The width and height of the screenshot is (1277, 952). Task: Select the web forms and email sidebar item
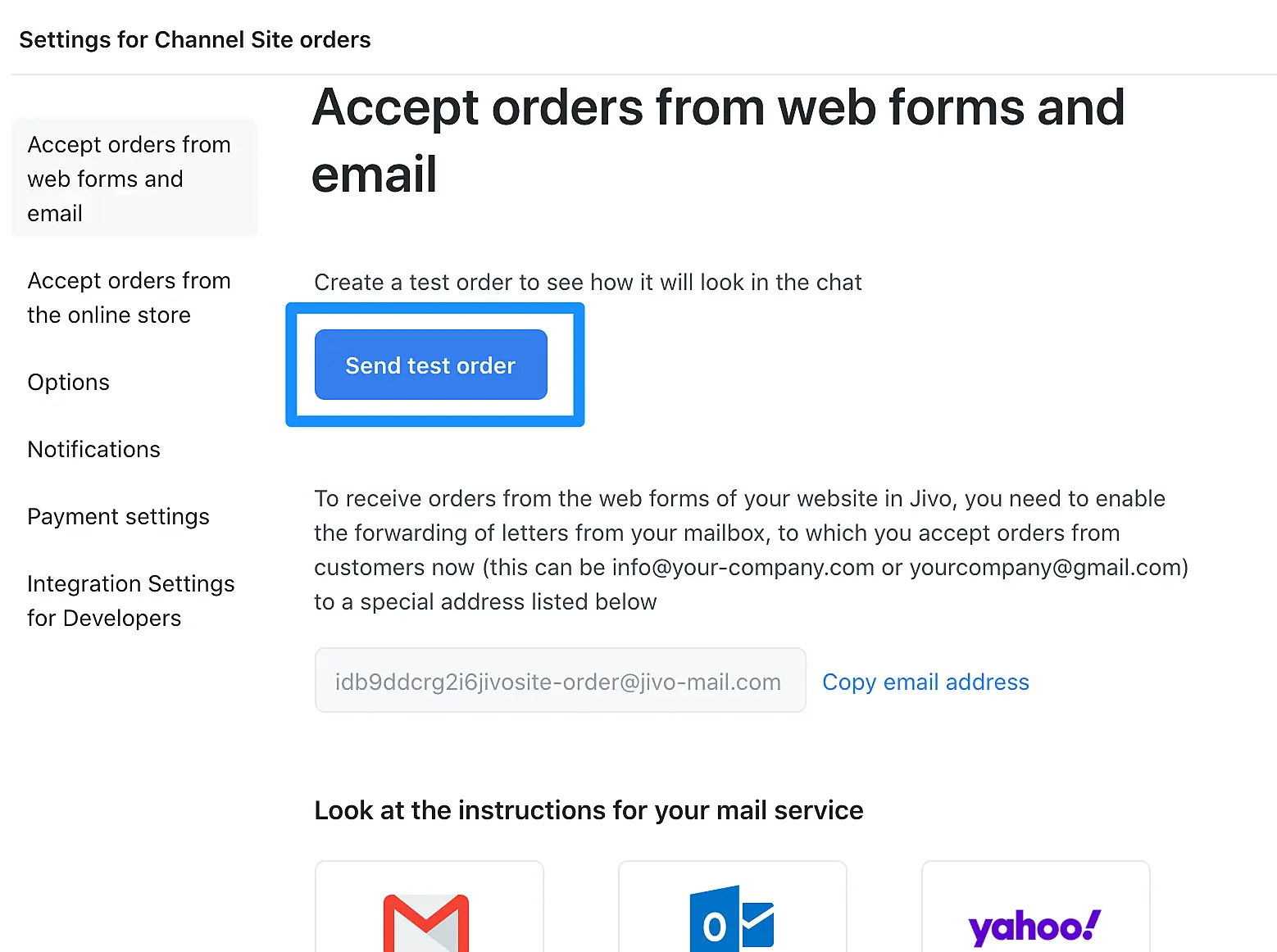130,179
